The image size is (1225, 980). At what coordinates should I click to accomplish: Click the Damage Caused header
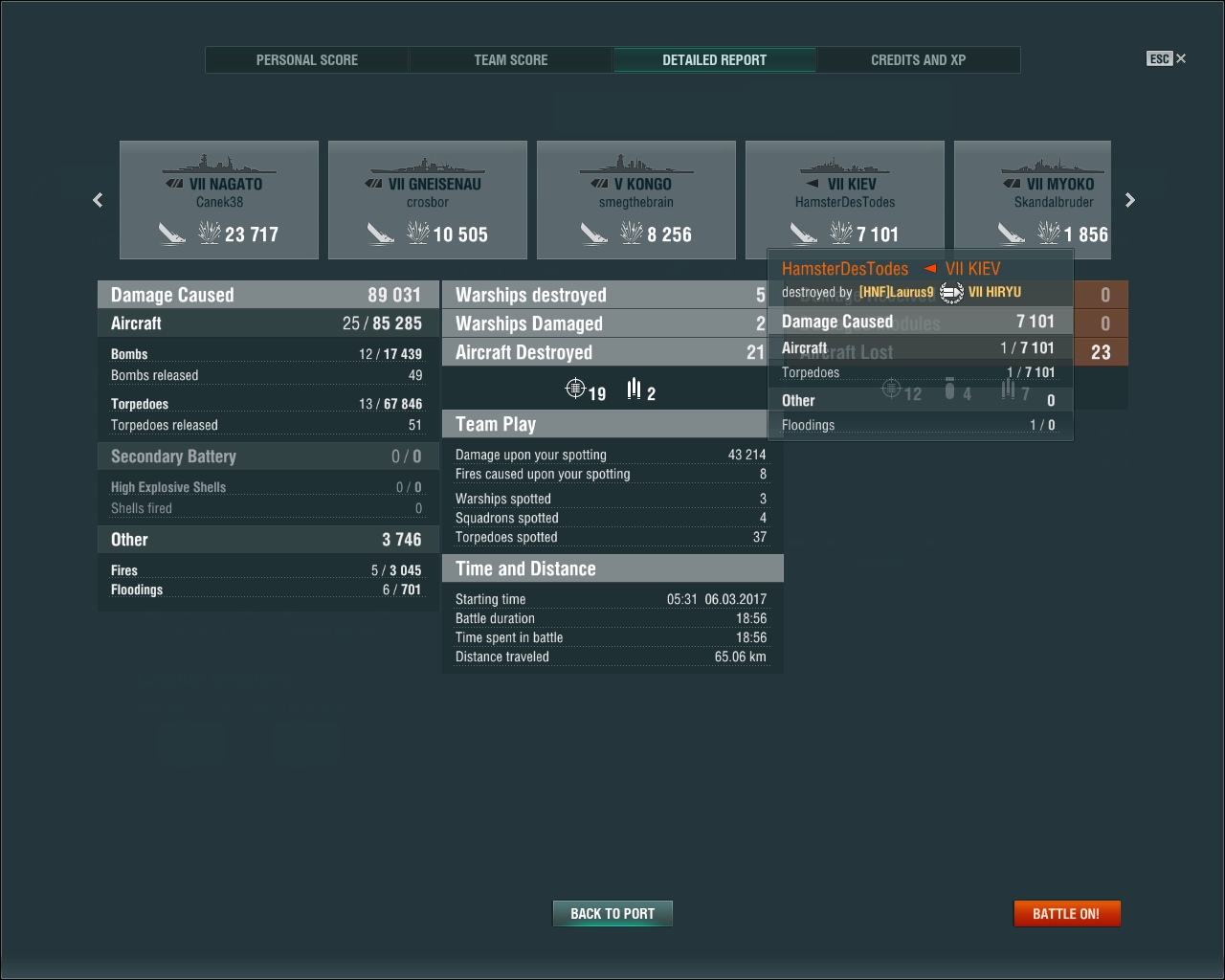click(x=268, y=295)
